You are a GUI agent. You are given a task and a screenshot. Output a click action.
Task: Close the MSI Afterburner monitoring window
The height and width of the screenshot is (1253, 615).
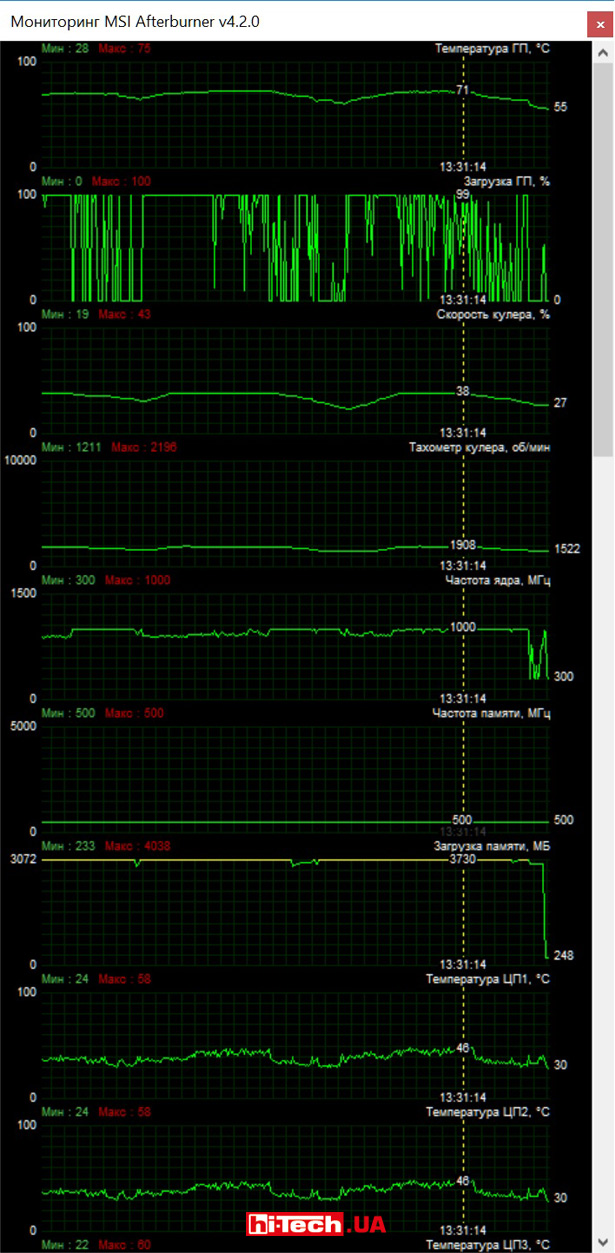pos(596,21)
